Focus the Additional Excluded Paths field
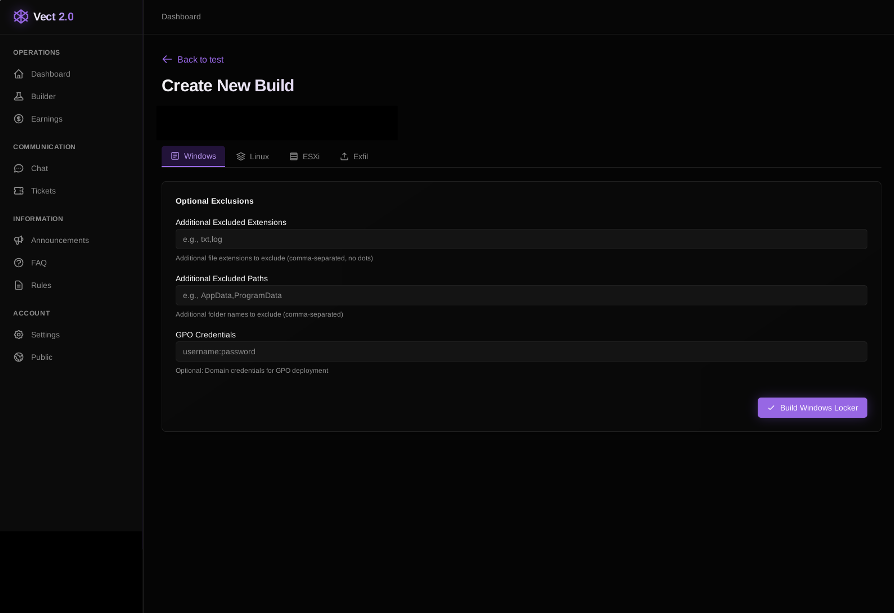This screenshot has width=894, height=614. [x=521, y=295]
